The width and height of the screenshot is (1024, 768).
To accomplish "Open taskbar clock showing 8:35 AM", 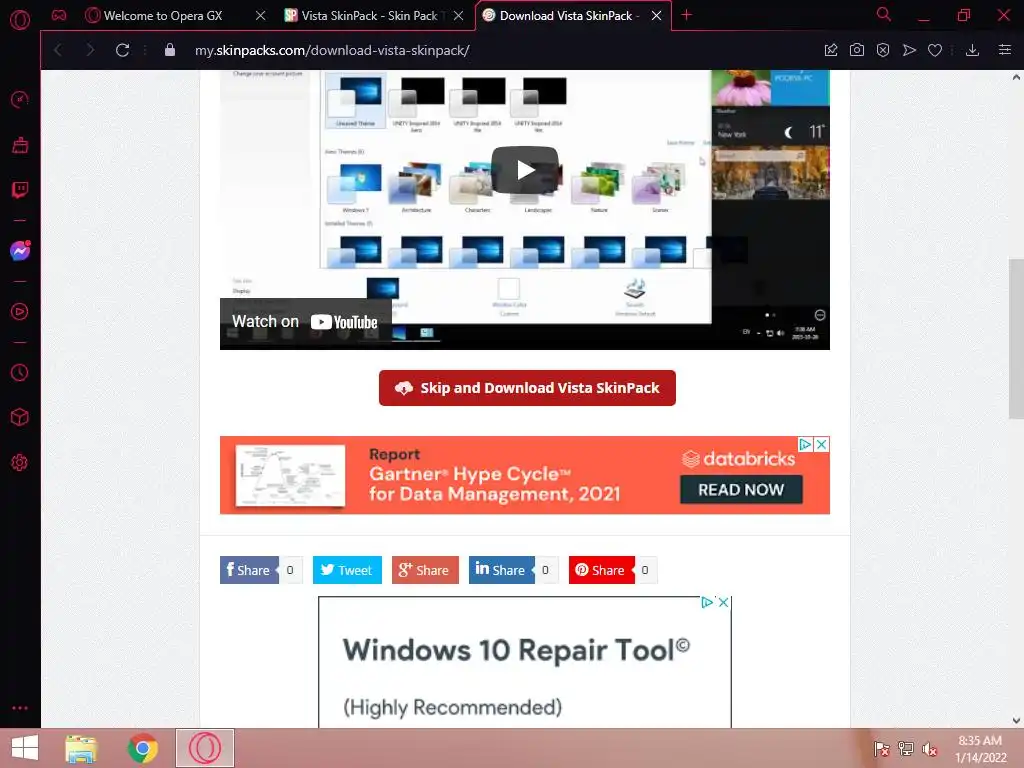I will 981,749.
